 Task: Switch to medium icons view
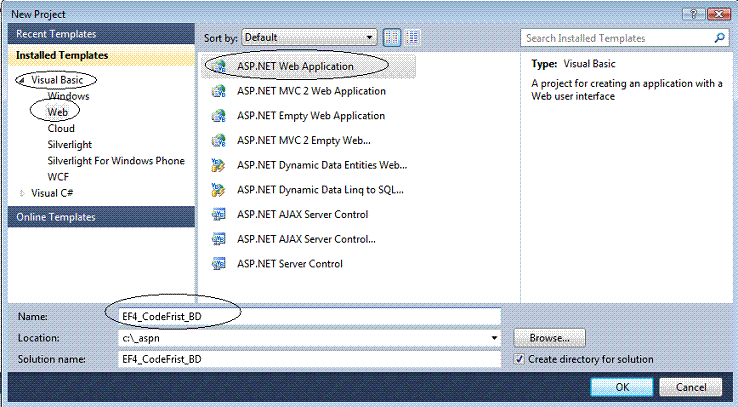392,37
